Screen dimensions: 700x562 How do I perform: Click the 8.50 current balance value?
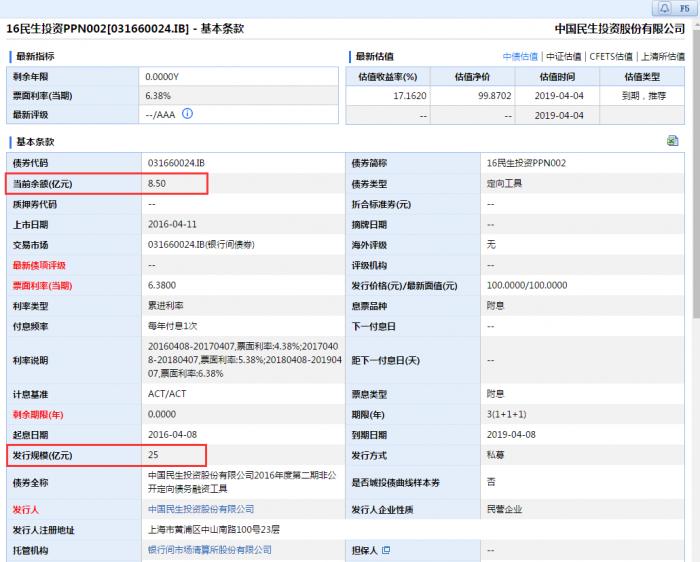point(156,184)
